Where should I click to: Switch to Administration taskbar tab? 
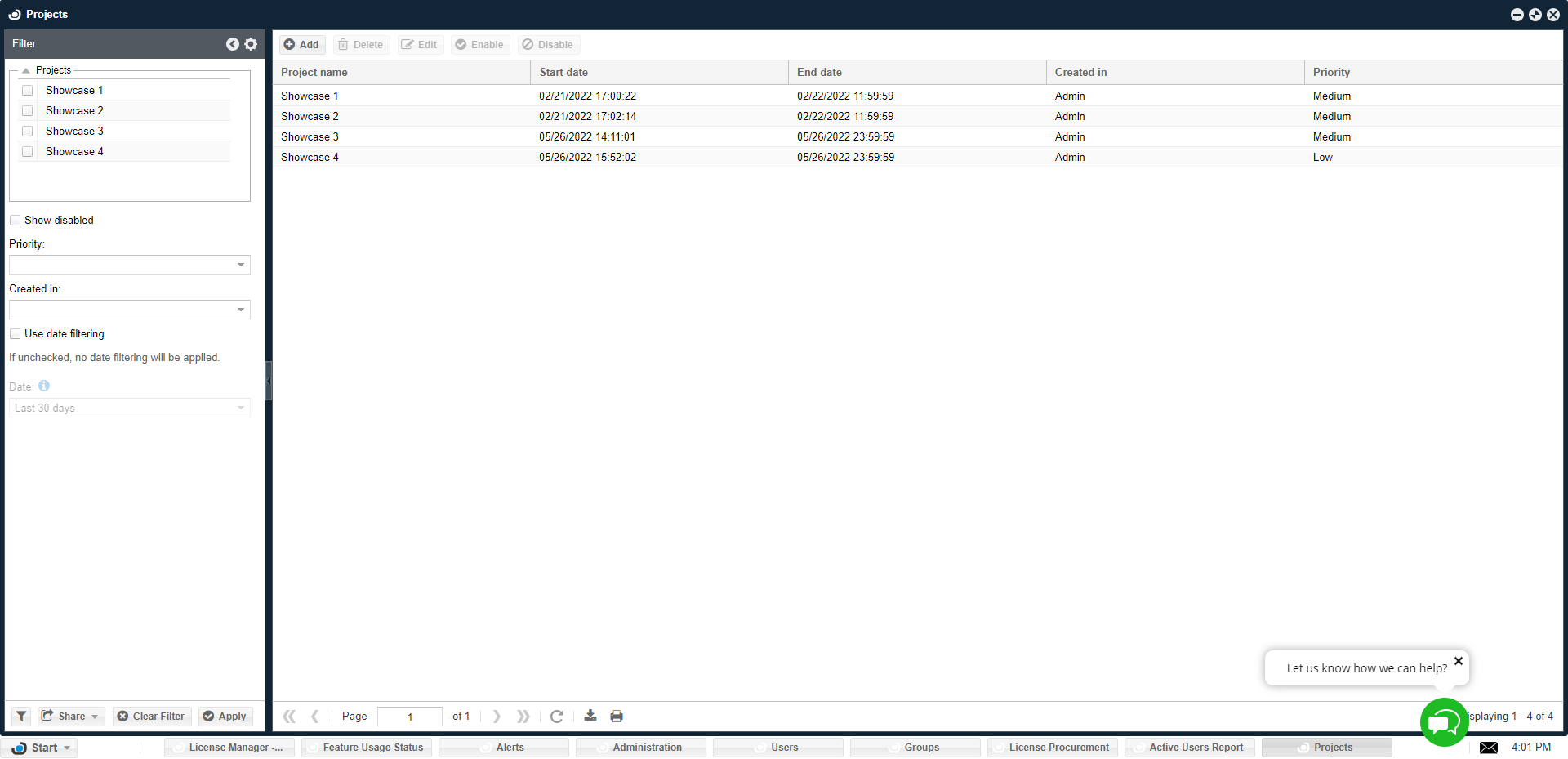640,748
